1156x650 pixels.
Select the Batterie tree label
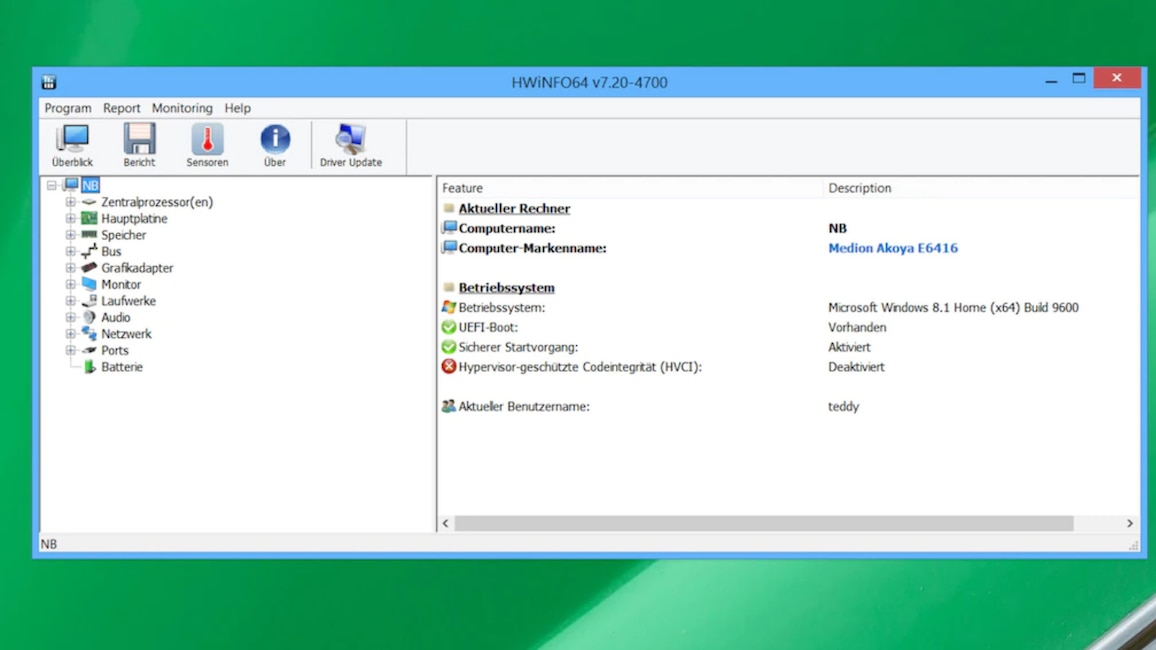[x=122, y=367]
